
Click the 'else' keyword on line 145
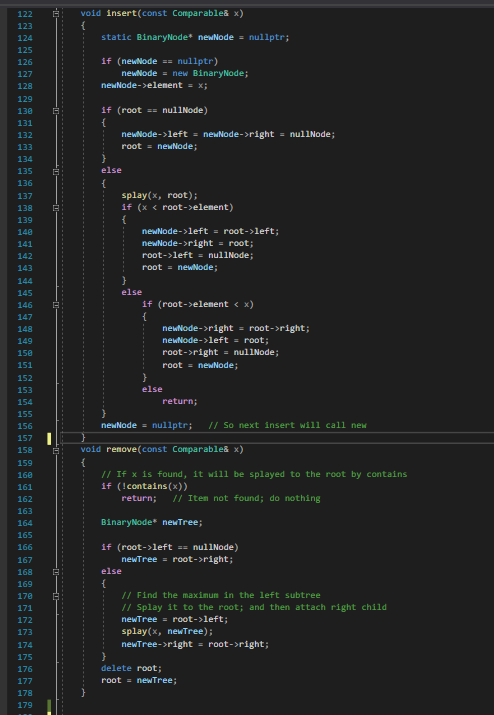pyautogui.click(x=131, y=292)
